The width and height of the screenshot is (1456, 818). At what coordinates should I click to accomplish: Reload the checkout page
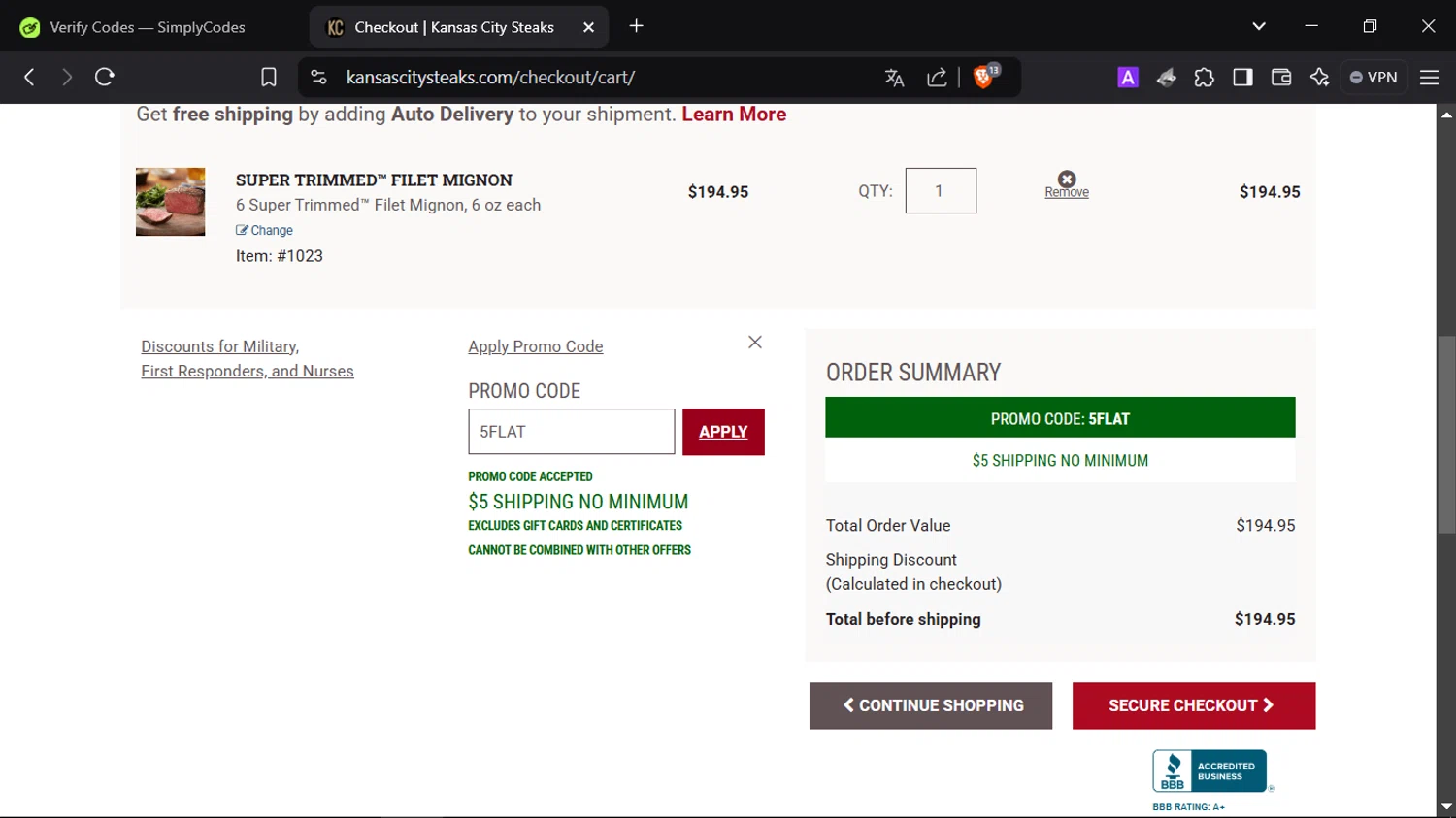click(105, 77)
